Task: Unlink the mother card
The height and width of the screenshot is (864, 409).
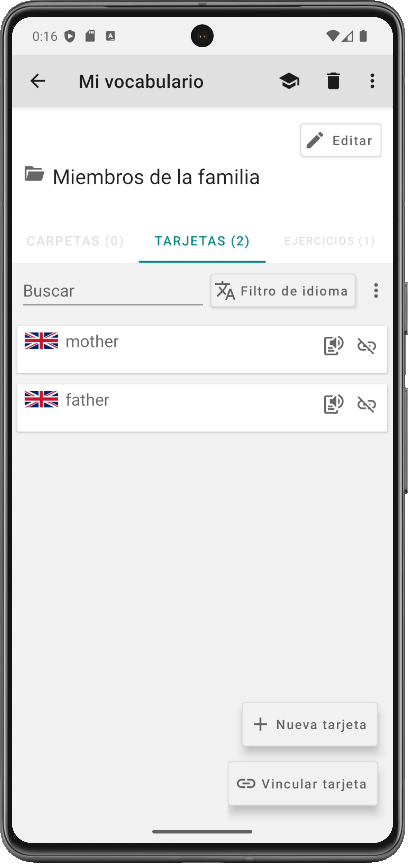Action: pyautogui.click(x=367, y=346)
